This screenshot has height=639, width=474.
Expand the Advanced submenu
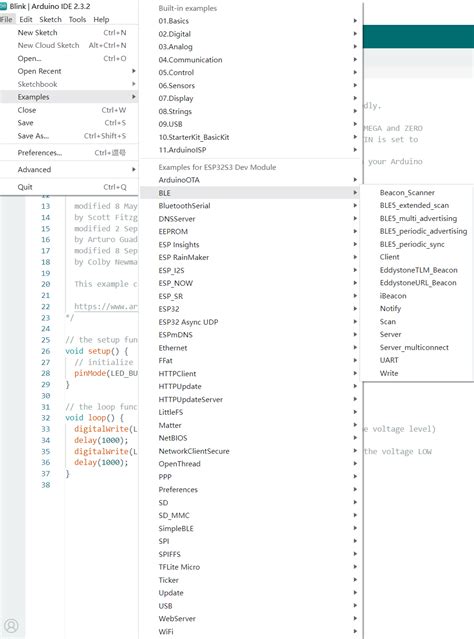pos(69,170)
